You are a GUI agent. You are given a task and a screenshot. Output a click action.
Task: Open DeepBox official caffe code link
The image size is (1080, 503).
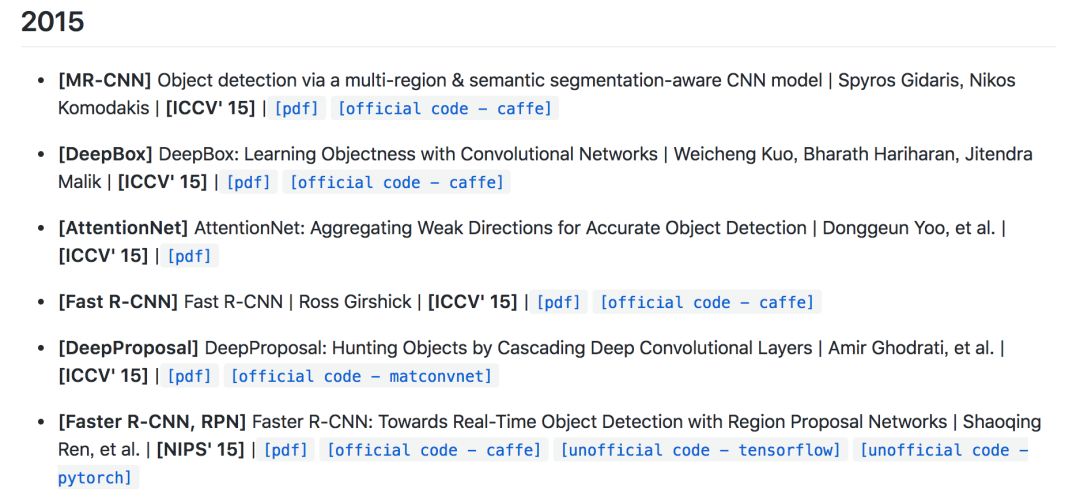click(x=397, y=183)
